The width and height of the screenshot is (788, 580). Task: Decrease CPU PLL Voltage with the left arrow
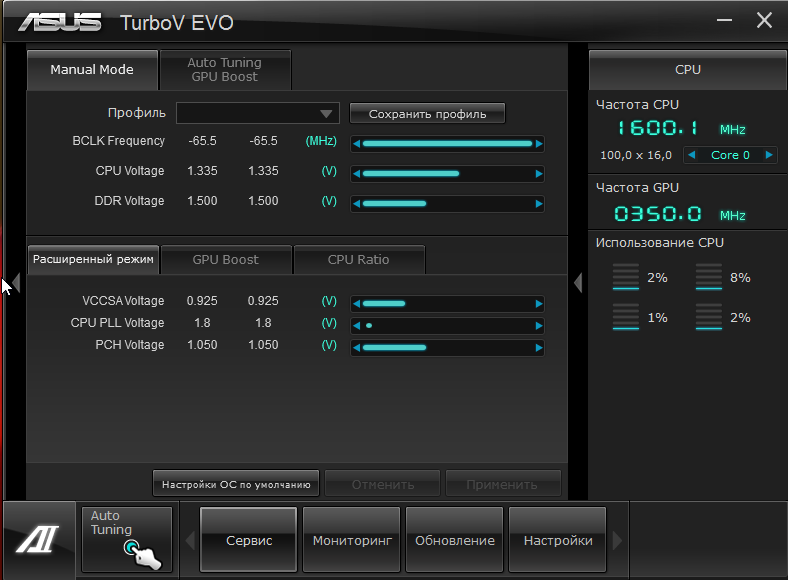tap(356, 326)
